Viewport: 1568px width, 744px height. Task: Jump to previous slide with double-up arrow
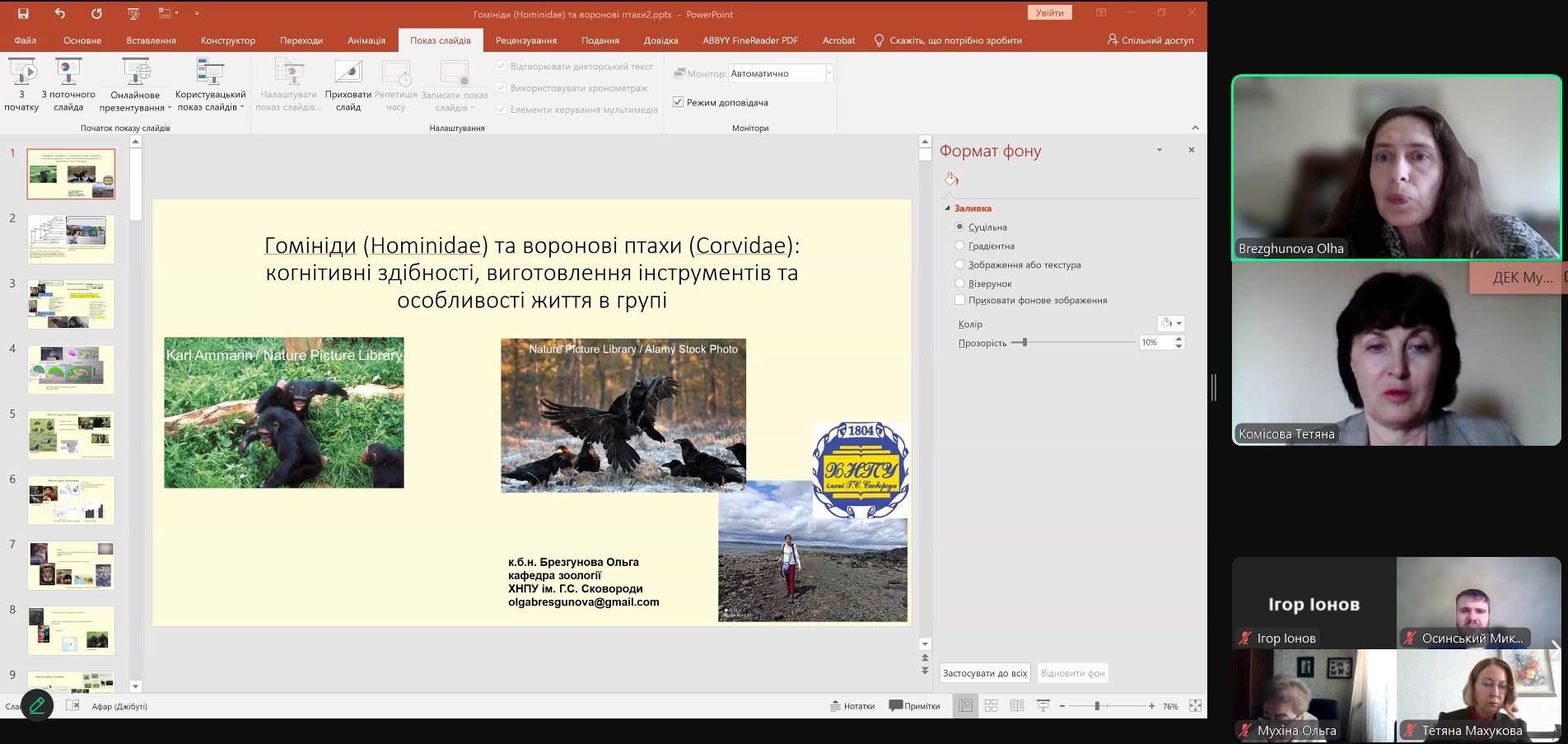click(x=925, y=658)
